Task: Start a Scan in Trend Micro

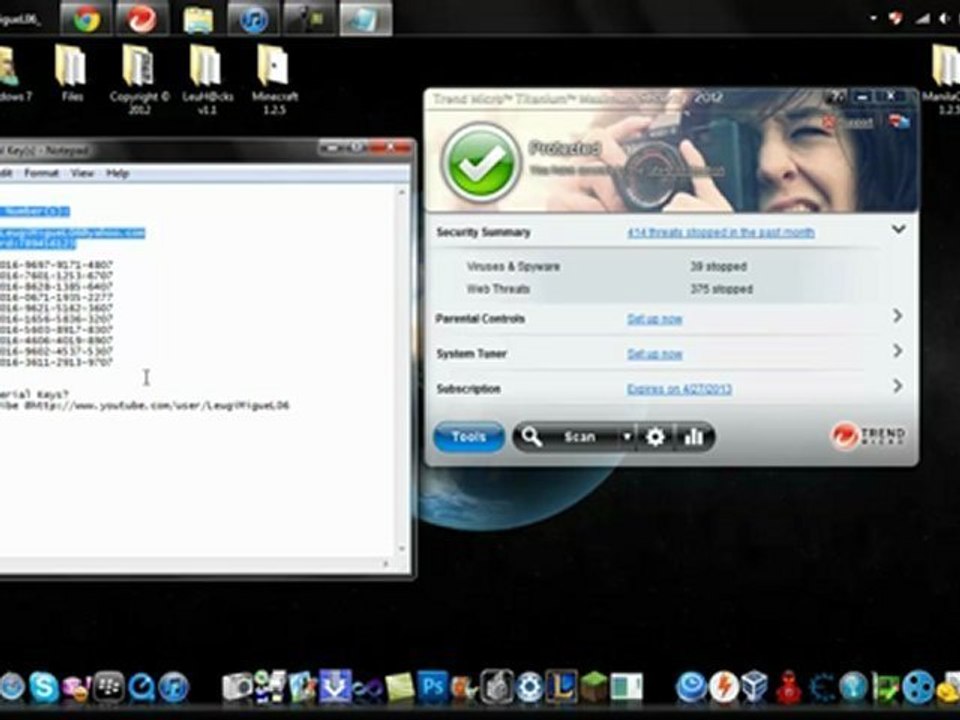Action: click(x=579, y=437)
